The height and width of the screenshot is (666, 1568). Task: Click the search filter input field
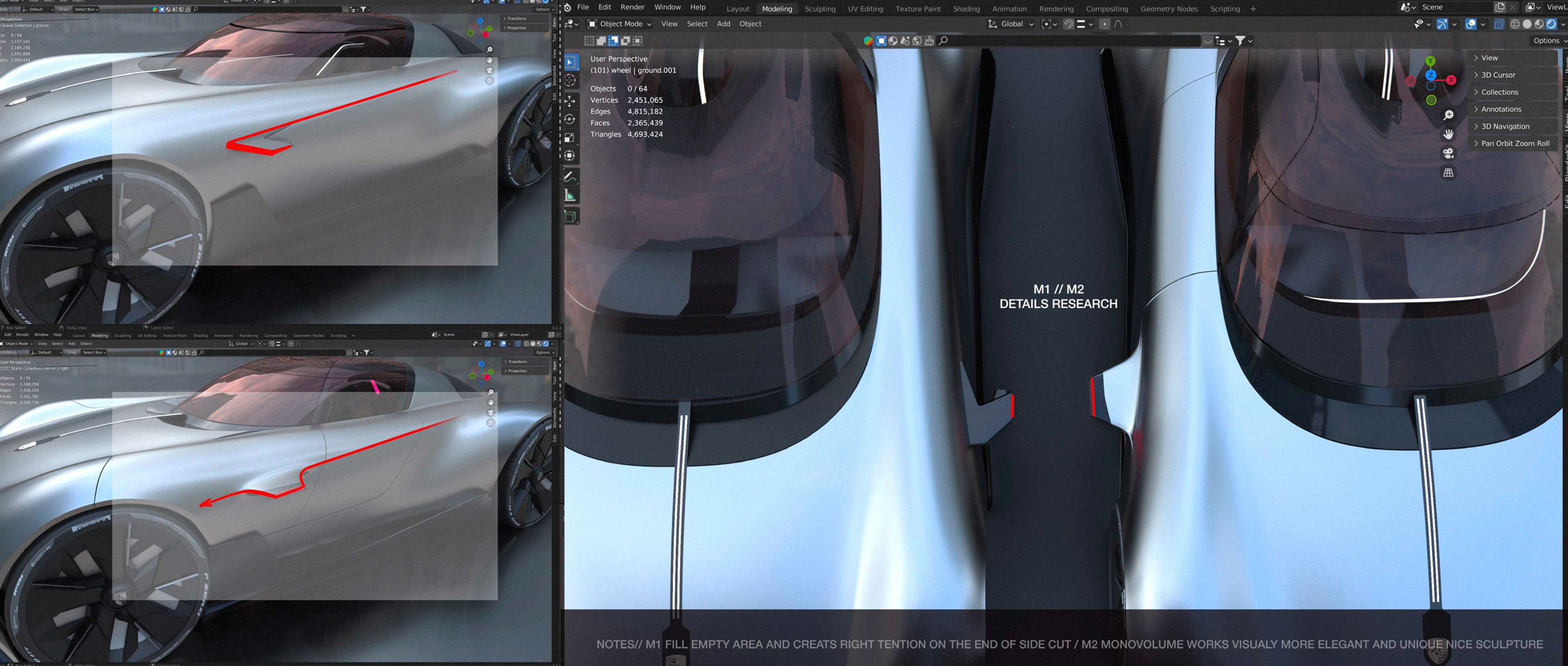1068,41
